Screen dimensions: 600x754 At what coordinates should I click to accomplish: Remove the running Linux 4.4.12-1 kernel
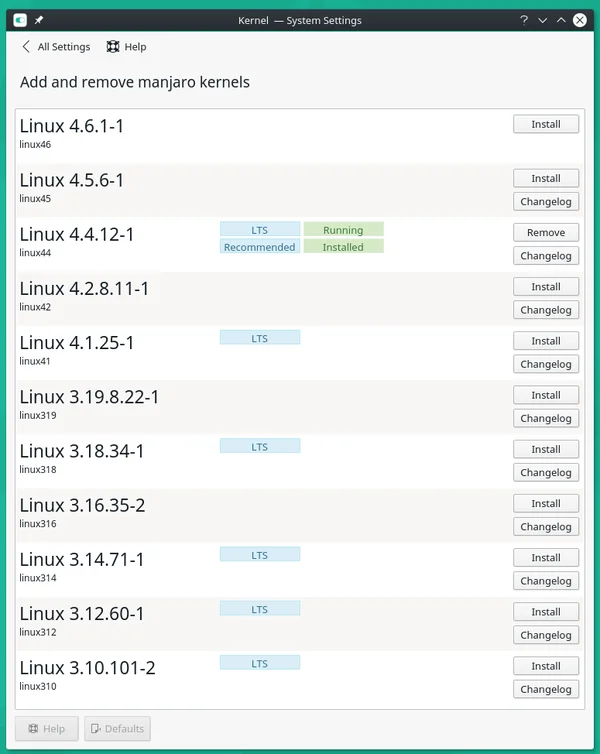[x=545, y=232]
